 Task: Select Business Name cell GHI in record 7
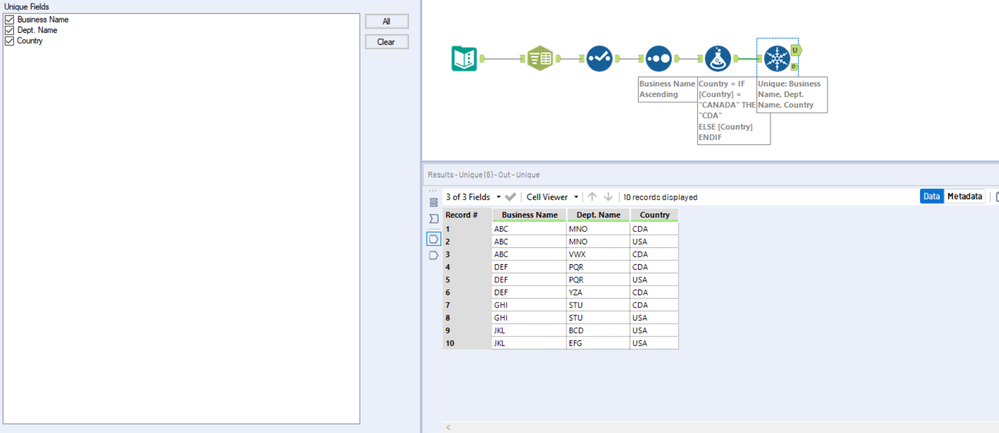(529, 304)
